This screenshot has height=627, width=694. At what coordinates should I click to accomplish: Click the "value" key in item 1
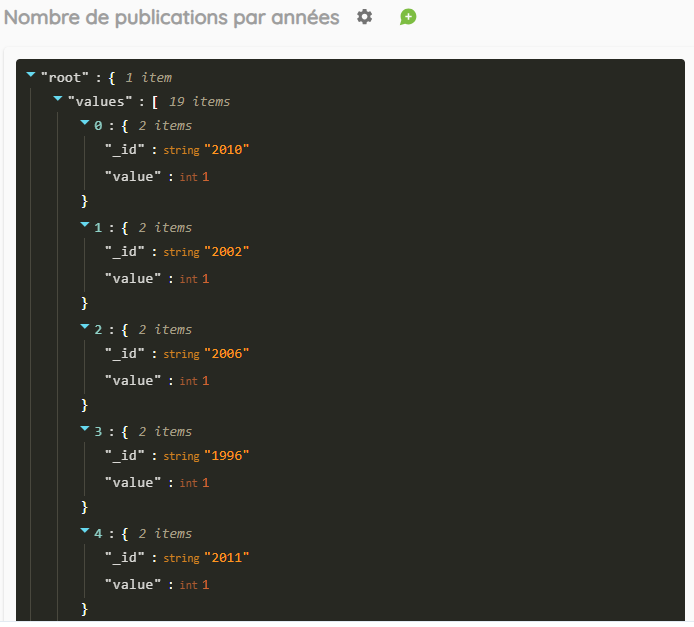coord(133,279)
